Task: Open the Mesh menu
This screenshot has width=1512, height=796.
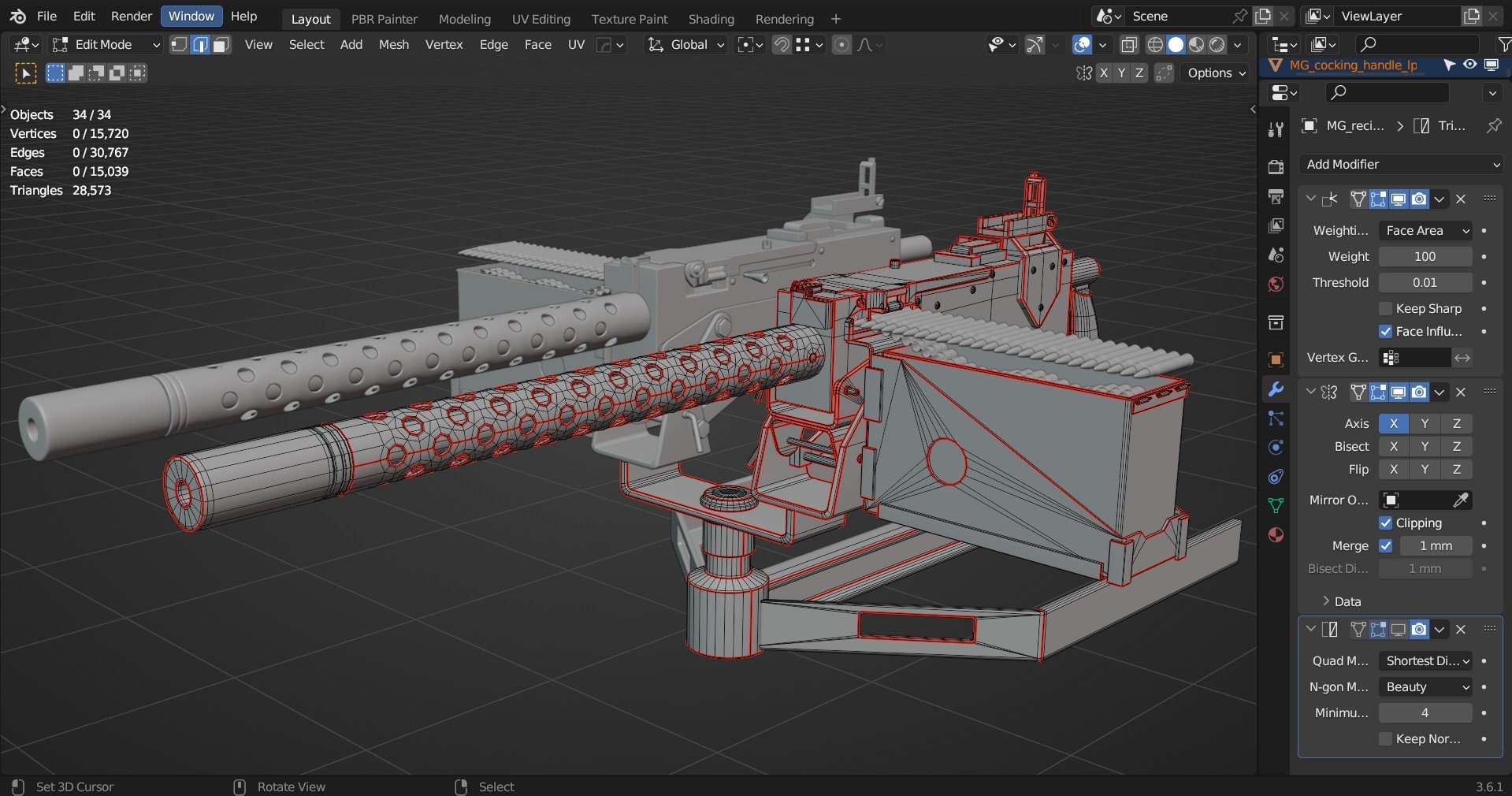Action: click(x=393, y=45)
